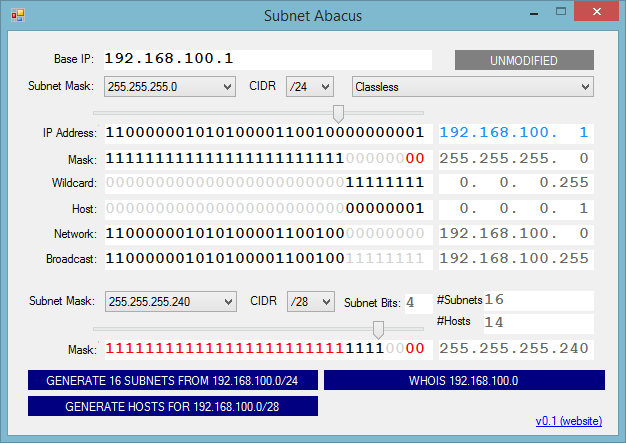
Task: Click the Host binary value
Action: coord(268,209)
